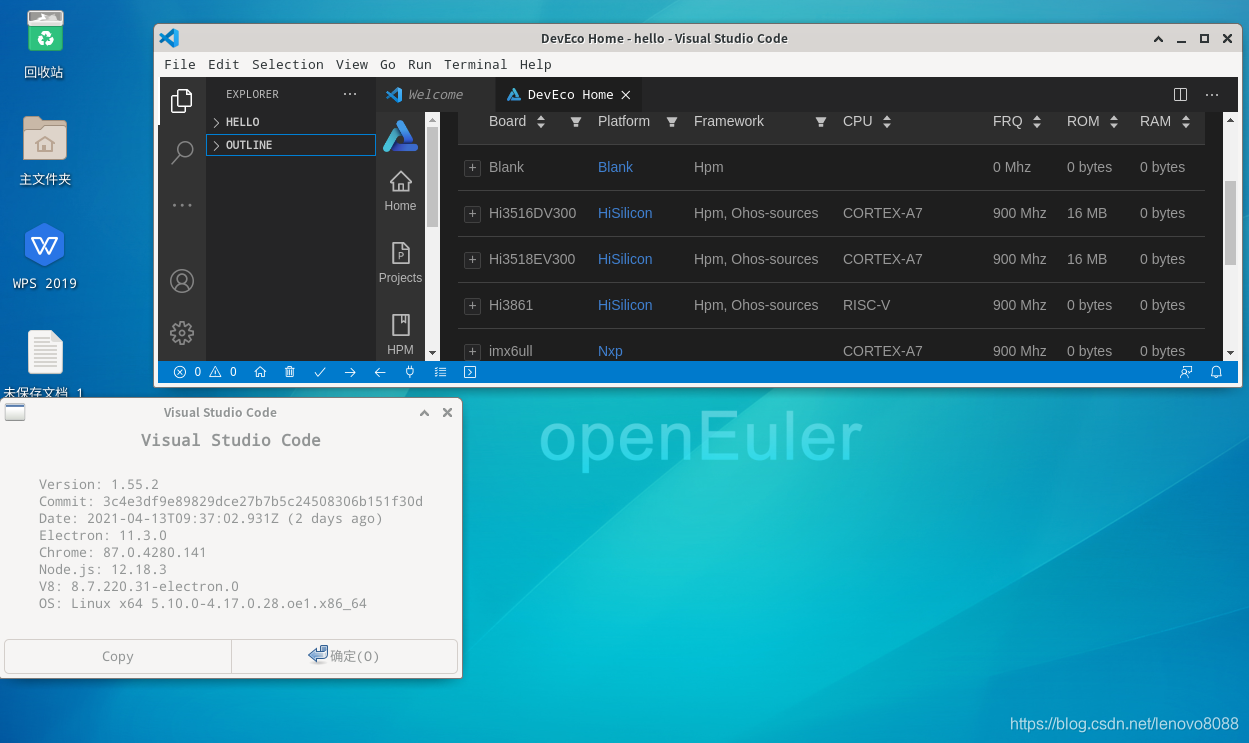Open HiSilicon link in Hi3861 row

coord(625,305)
